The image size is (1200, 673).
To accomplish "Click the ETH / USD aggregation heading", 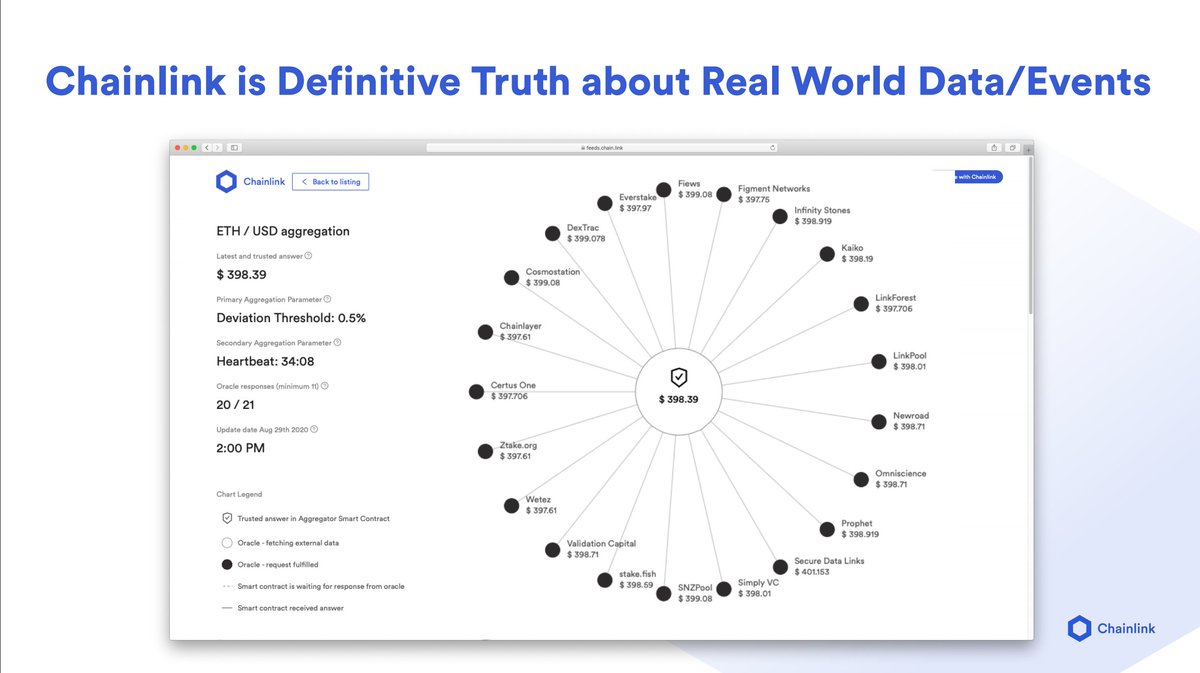I will pos(283,231).
